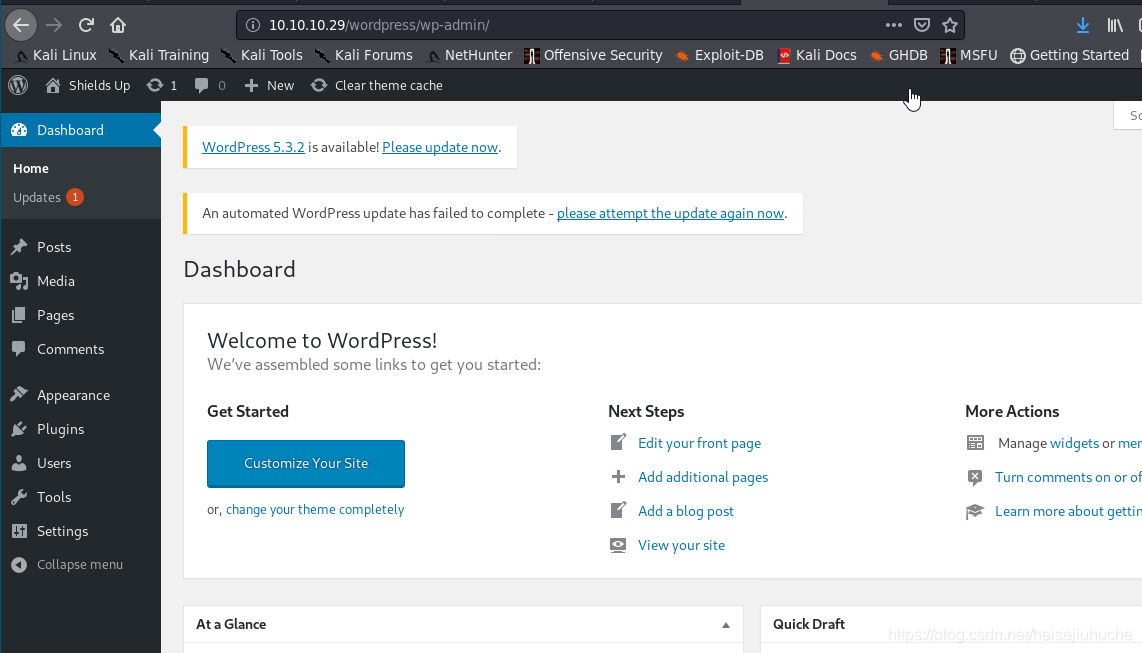Click the browser forward arrow

click(x=54, y=25)
